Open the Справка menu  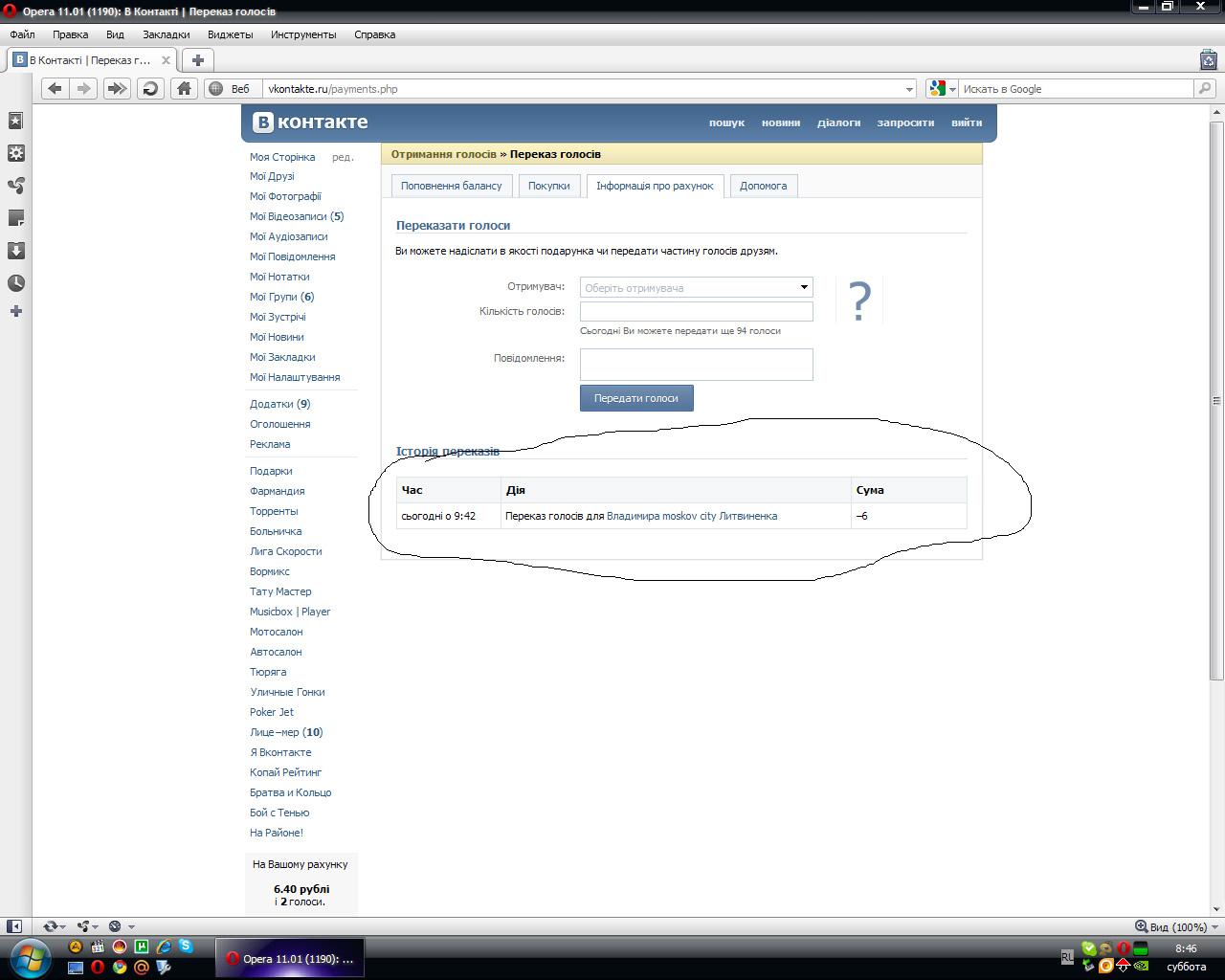point(374,34)
